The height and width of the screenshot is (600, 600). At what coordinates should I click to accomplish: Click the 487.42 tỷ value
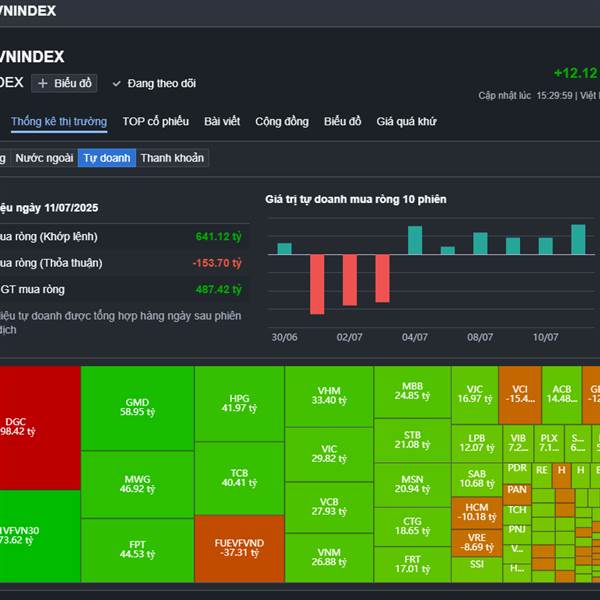point(218,290)
